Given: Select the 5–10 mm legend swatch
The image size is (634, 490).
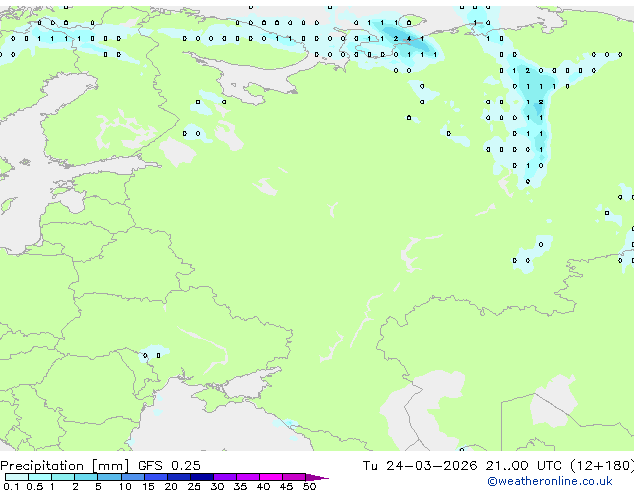Looking at the screenshot, I should (110, 477).
